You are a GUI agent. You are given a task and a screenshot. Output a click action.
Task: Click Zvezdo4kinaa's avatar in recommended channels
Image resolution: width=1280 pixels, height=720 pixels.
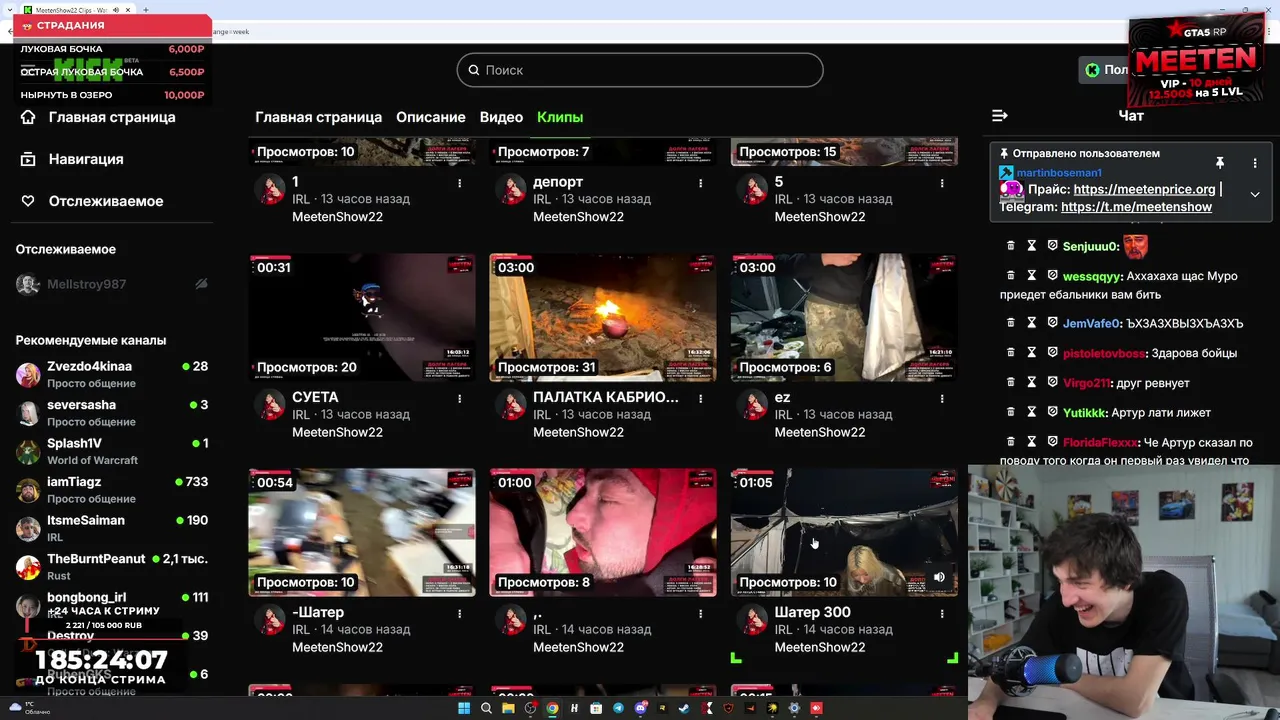(x=28, y=375)
